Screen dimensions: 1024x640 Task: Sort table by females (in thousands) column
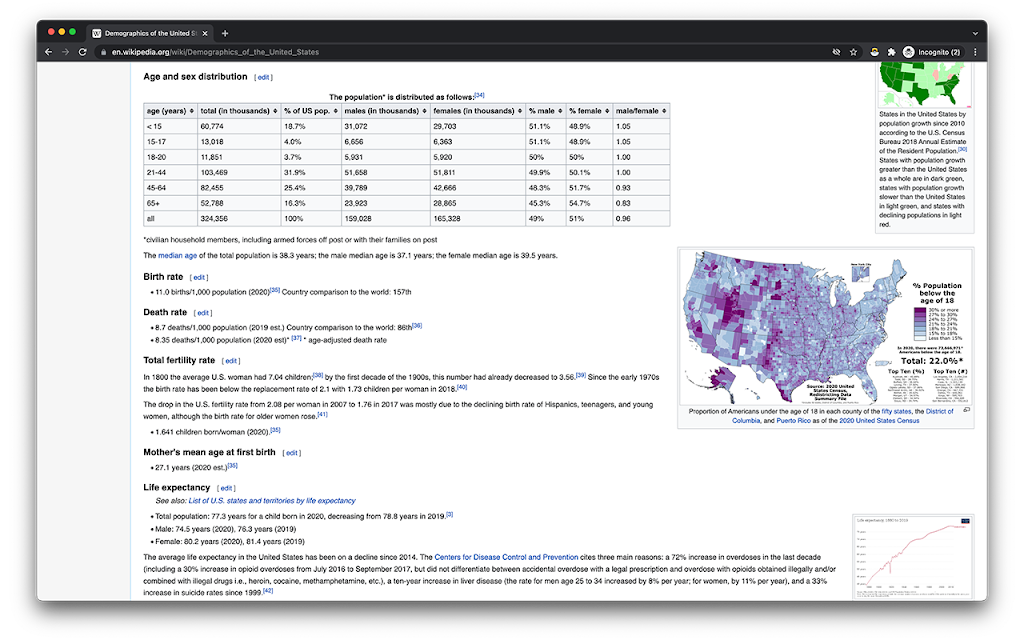(x=477, y=111)
